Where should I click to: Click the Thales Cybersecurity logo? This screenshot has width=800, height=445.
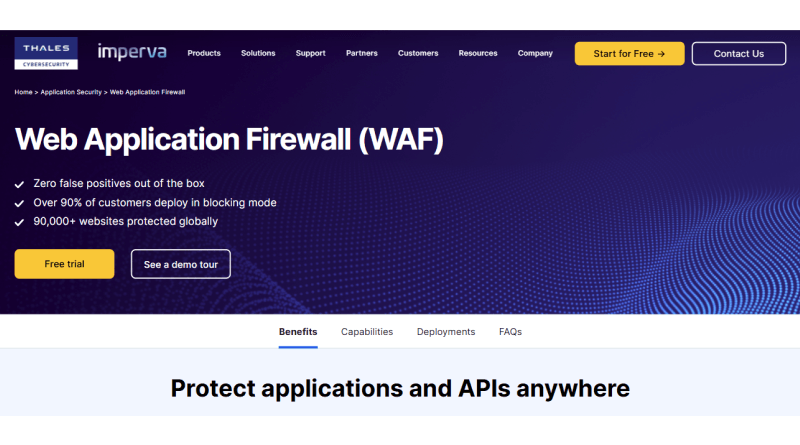[46, 53]
